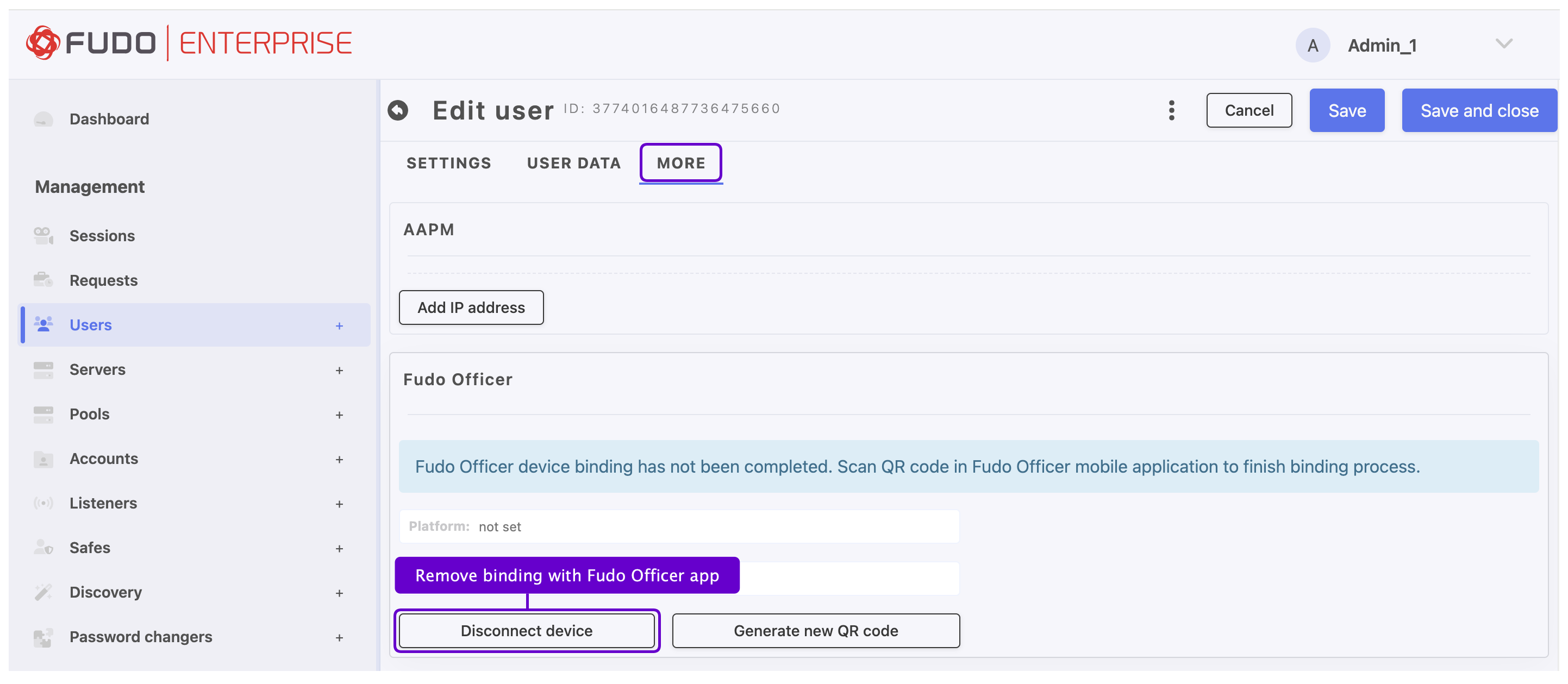The width and height of the screenshot is (1568, 684).
Task: Click the plus next to Safes
Action: coord(339,548)
